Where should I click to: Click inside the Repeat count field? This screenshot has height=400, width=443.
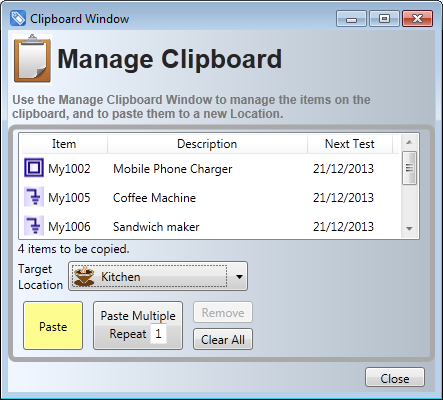(158, 334)
